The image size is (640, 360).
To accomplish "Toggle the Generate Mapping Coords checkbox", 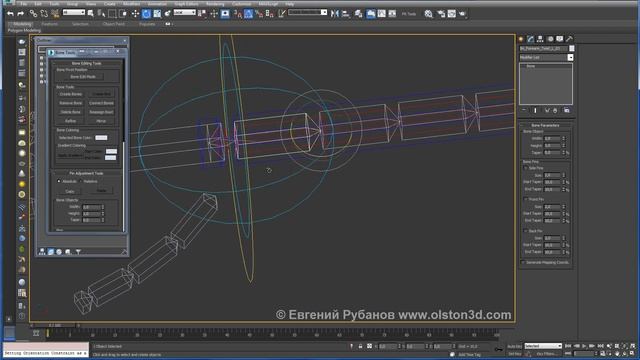I will pyautogui.click(x=523, y=262).
